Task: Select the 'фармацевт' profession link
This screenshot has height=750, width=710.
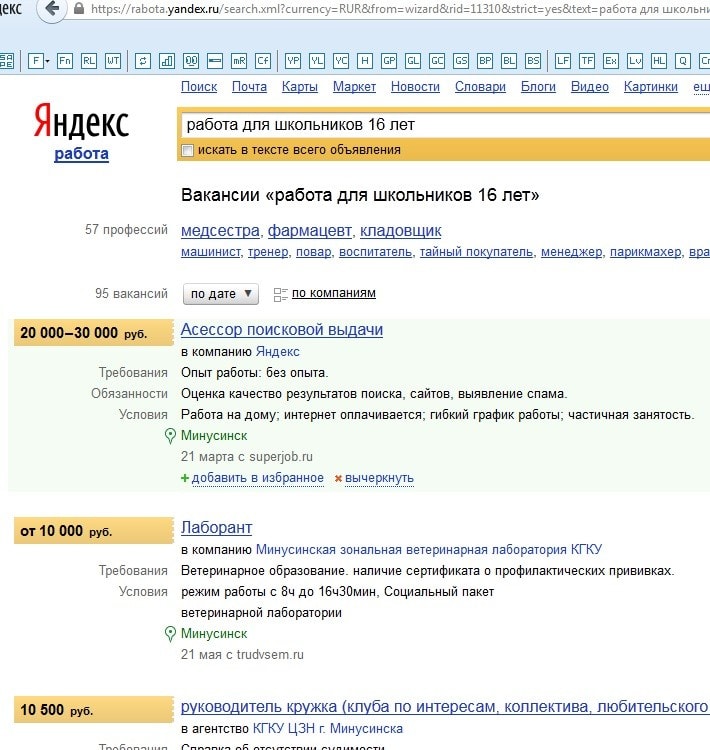Action: (310, 231)
